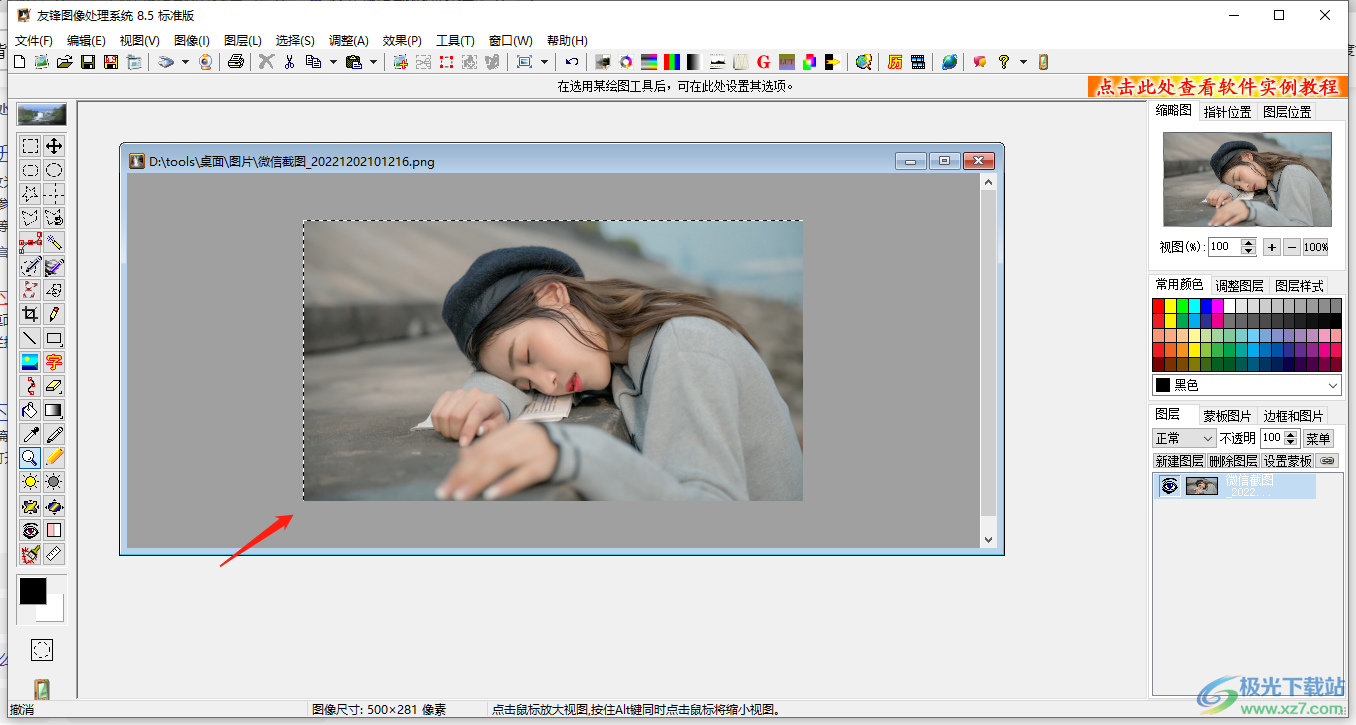
Task: Click the thumbnail preview in 缩略图 panel
Action: [1247, 179]
